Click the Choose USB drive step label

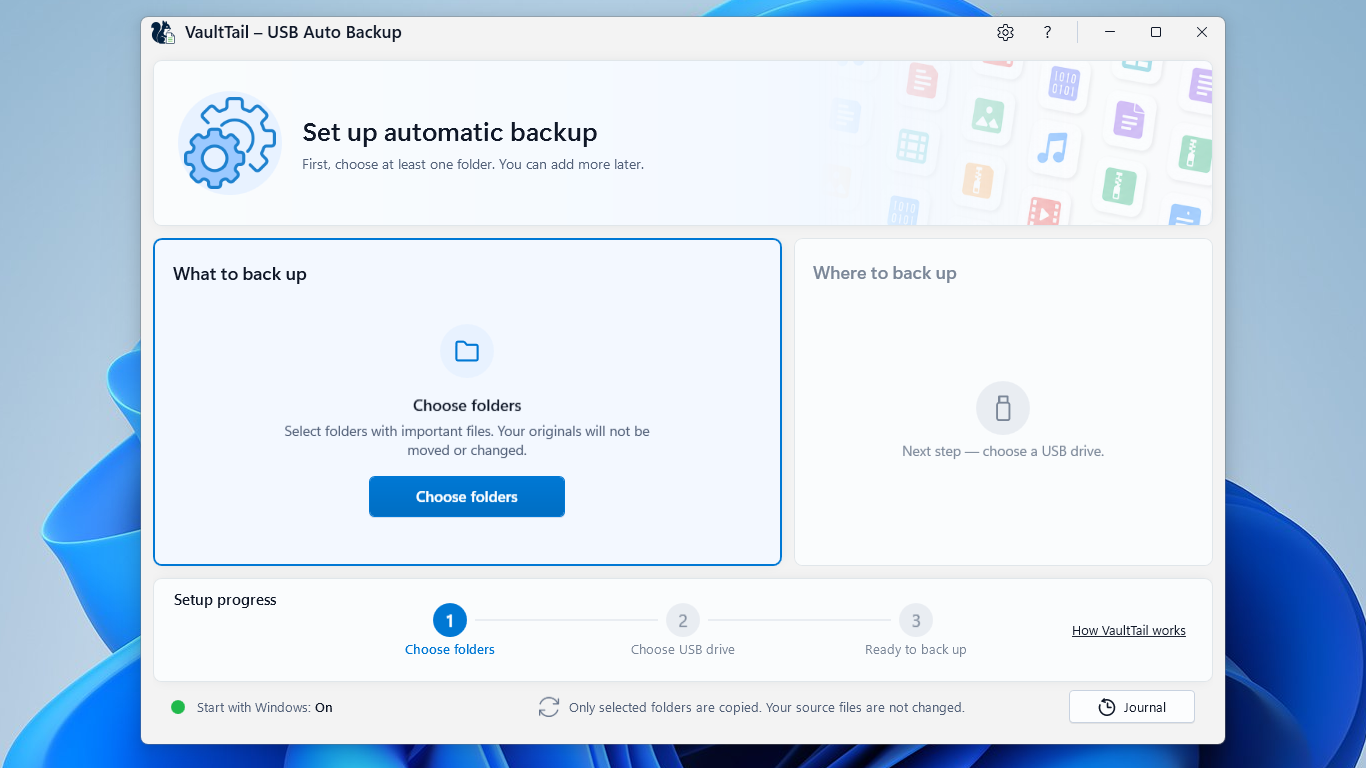(683, 650)
